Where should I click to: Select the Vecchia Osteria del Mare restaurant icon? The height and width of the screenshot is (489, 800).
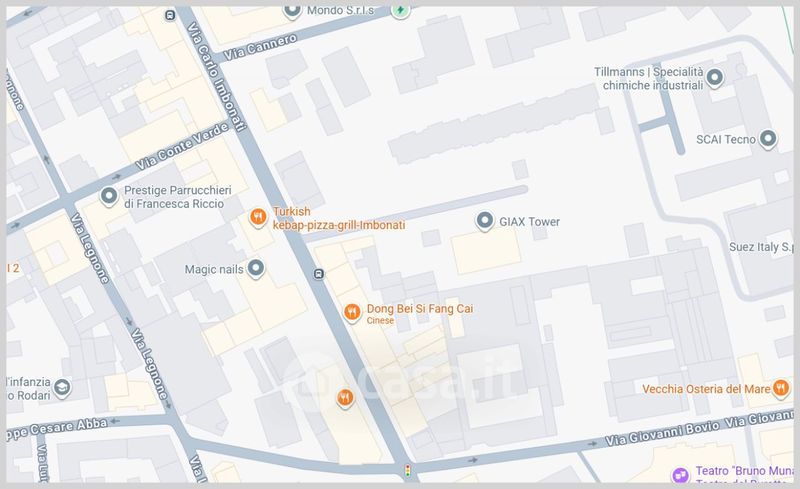click(x=781, y=388)
